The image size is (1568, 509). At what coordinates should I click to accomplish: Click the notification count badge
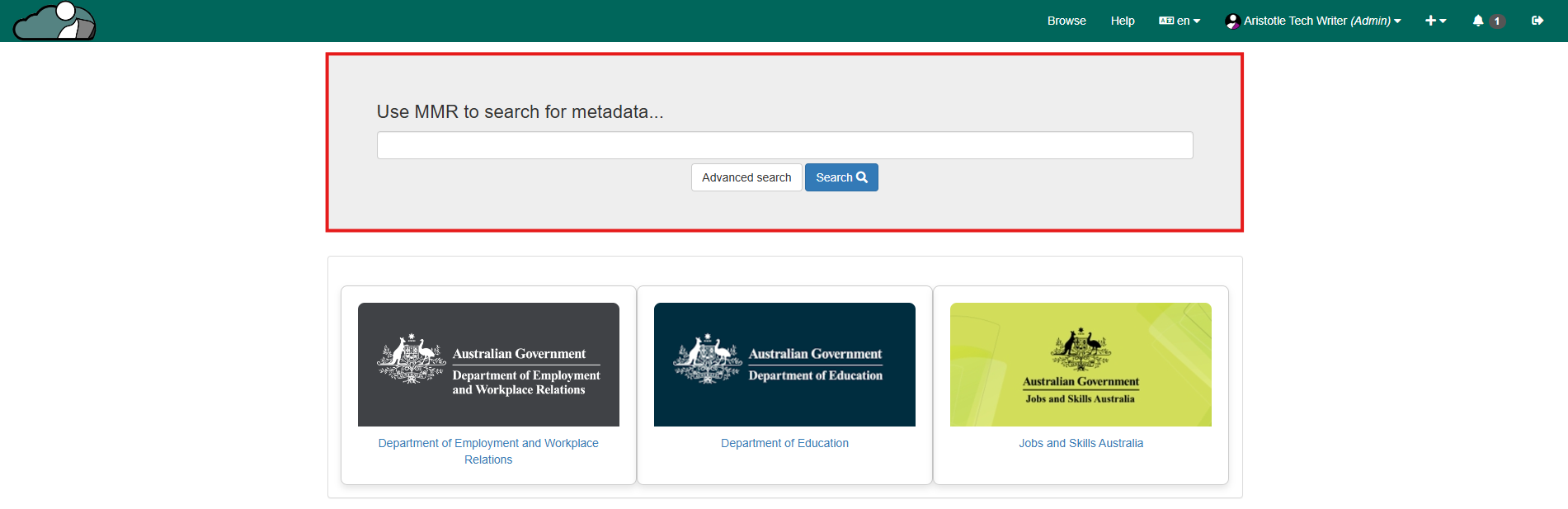1496,21
